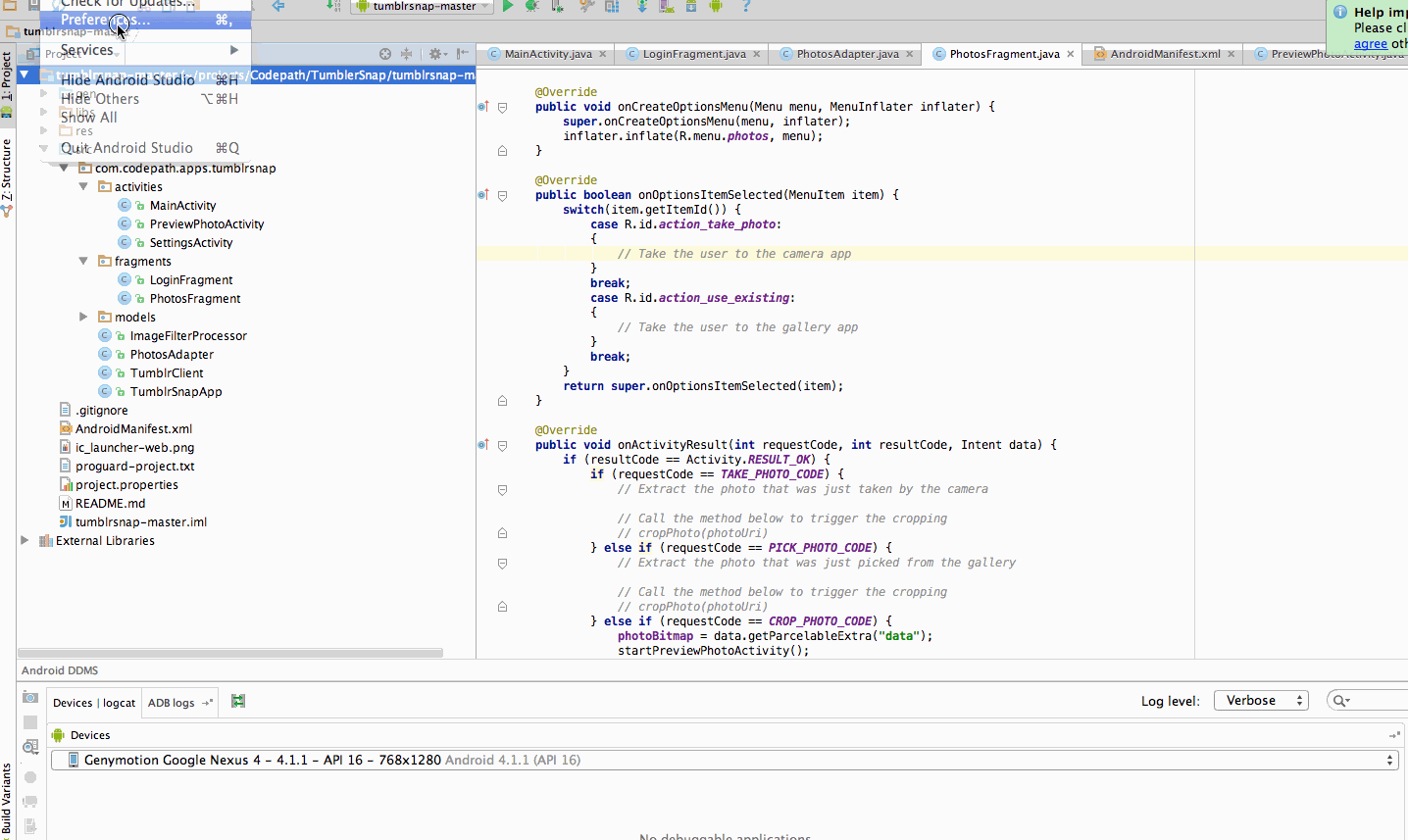
Task: Click the DDMS system information icon
Action: pos(30,747)
